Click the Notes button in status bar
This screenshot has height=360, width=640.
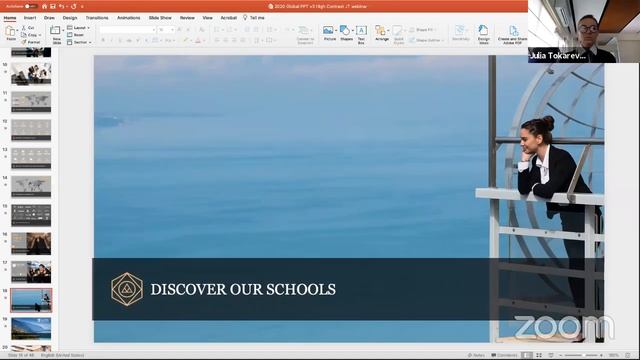pos(476,356)
